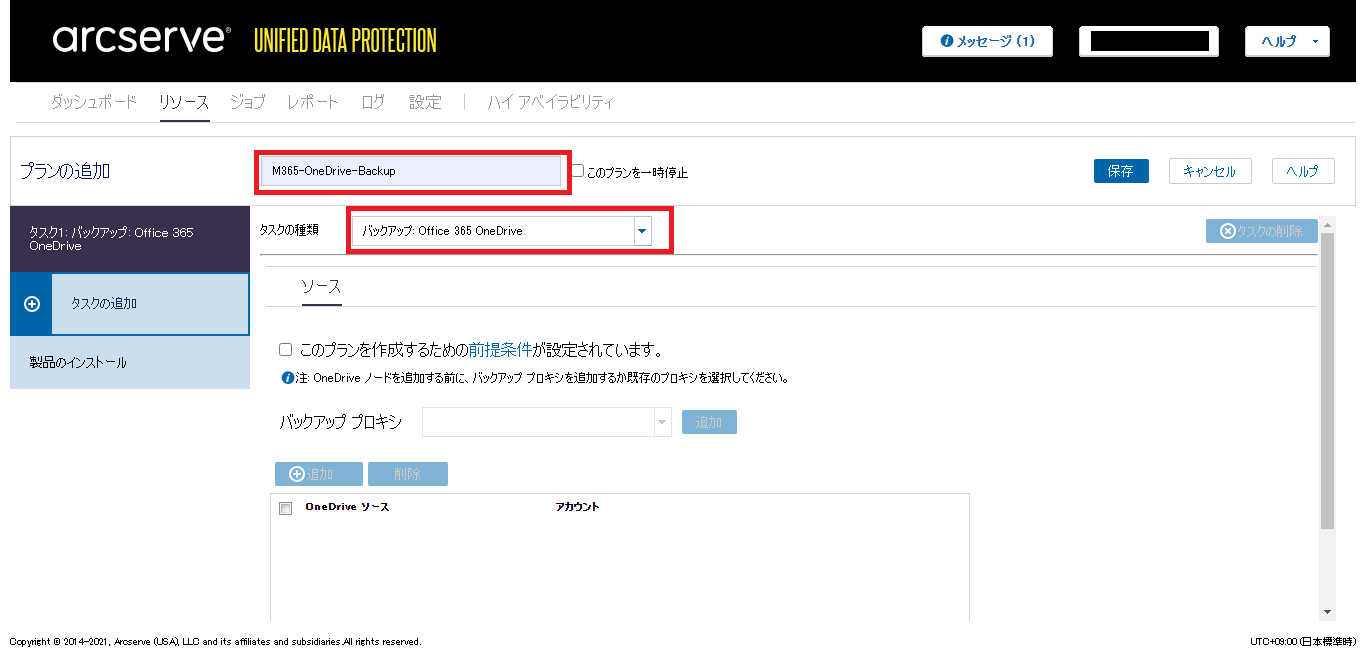
Task: Open the 前提条件 link
Action: pyautogui.click(x=500, y=350)
